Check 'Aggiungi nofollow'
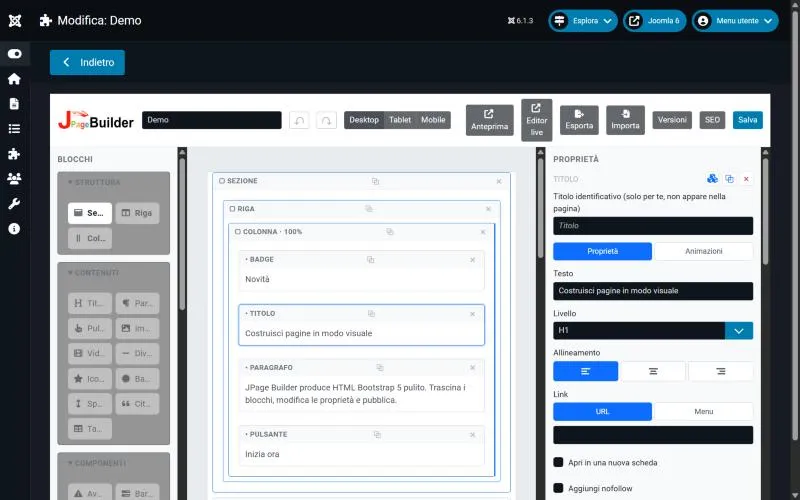 tap(558, 488)
